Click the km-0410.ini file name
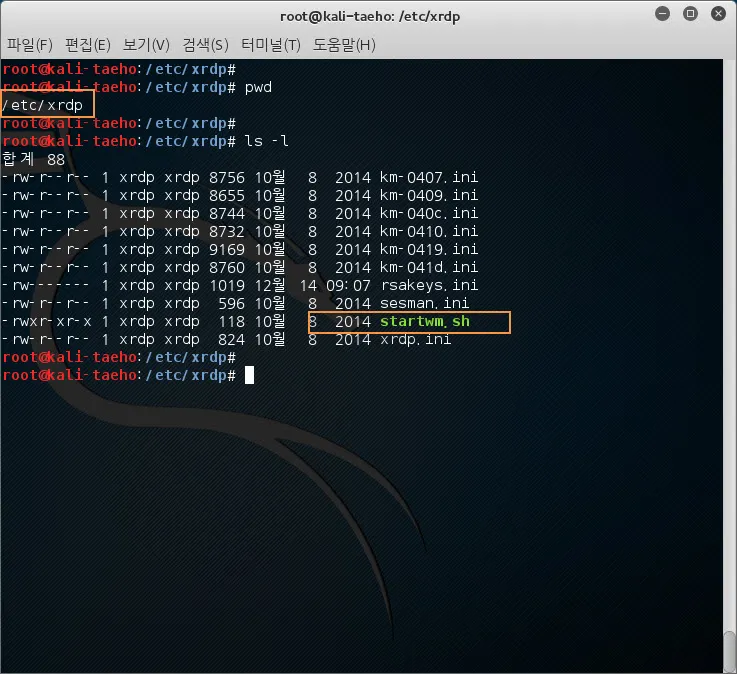Screen dimensions: 737x674 pyautogui.click(x=429, y=231)
